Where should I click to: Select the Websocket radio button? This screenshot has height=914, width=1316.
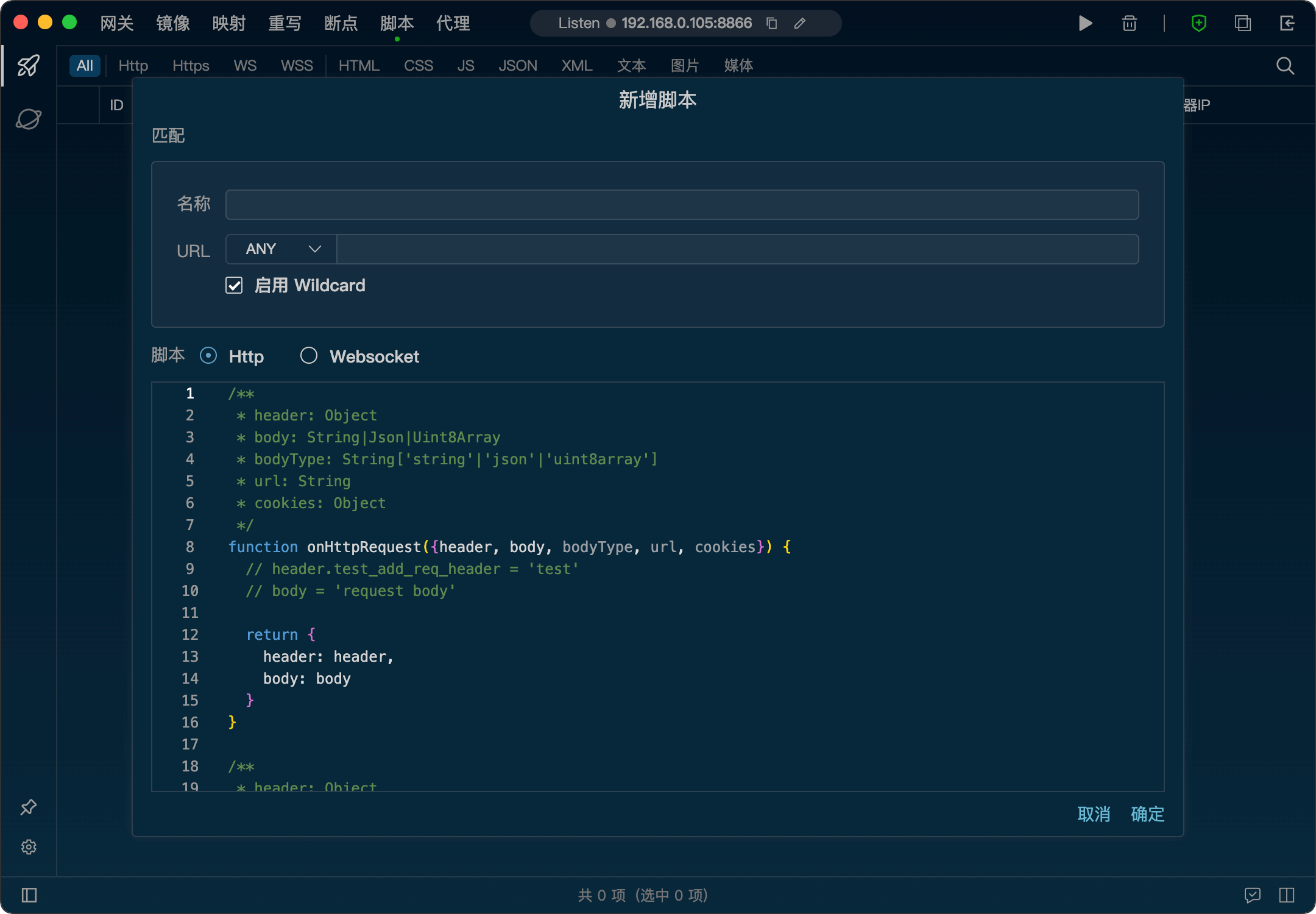(x=309, y=356)
